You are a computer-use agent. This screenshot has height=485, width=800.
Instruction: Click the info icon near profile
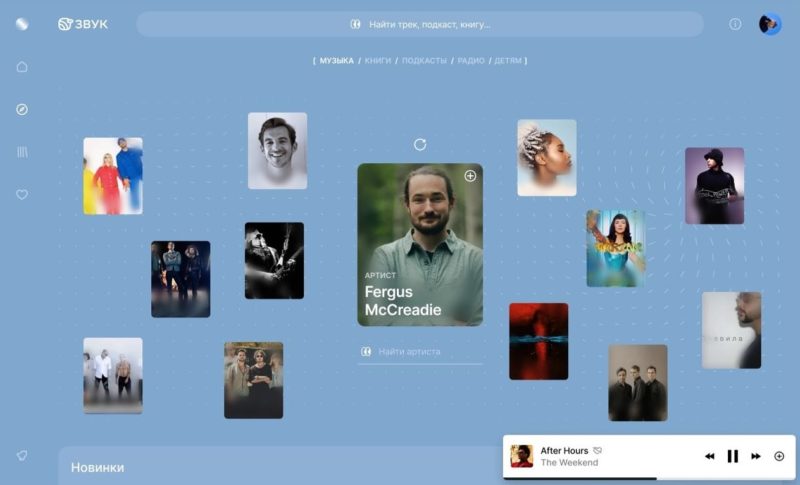pyautogui.click(x=735, y=24)
